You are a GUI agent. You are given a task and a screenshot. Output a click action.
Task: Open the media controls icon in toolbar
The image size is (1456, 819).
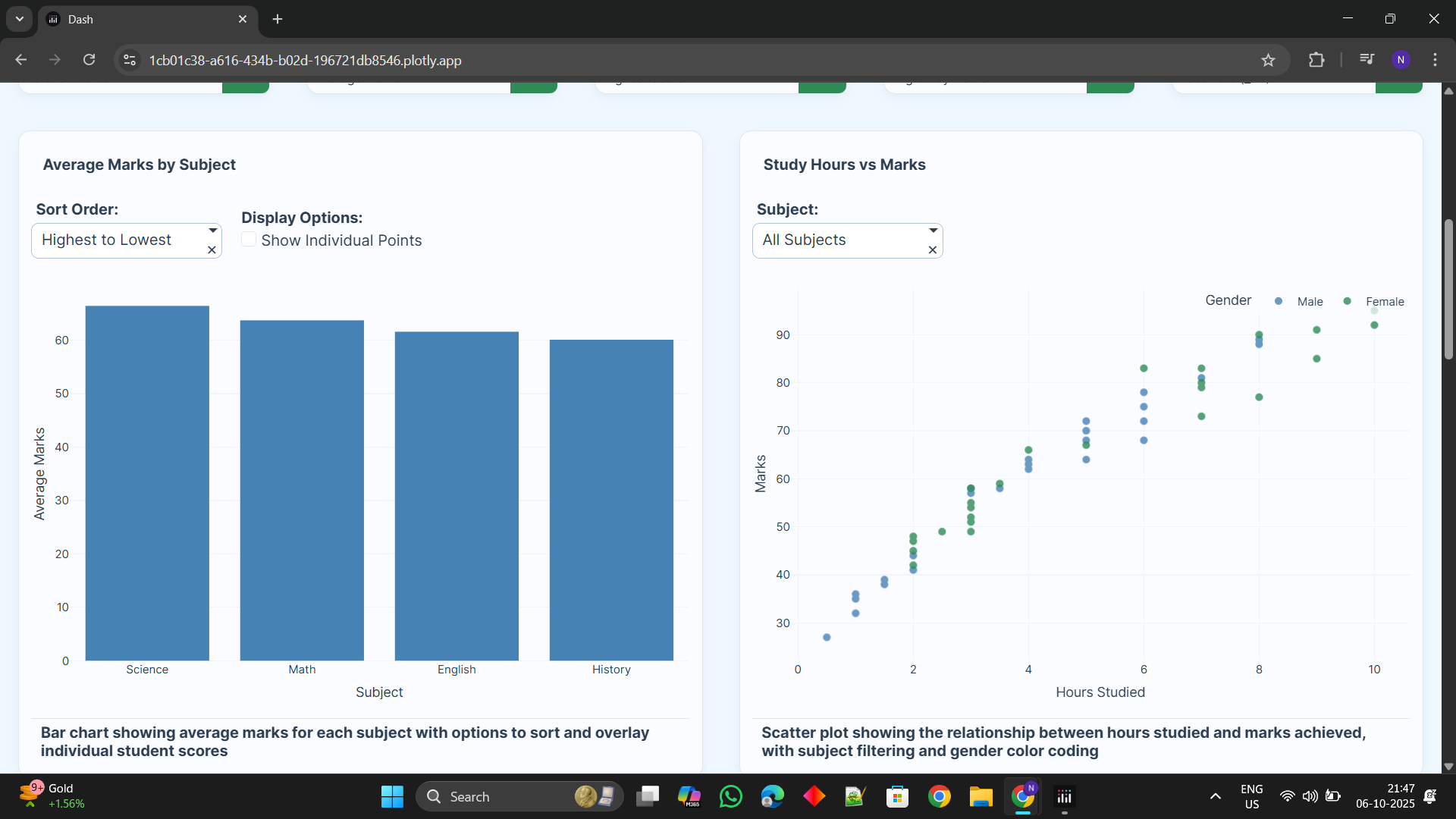[x=1367, y=59]
